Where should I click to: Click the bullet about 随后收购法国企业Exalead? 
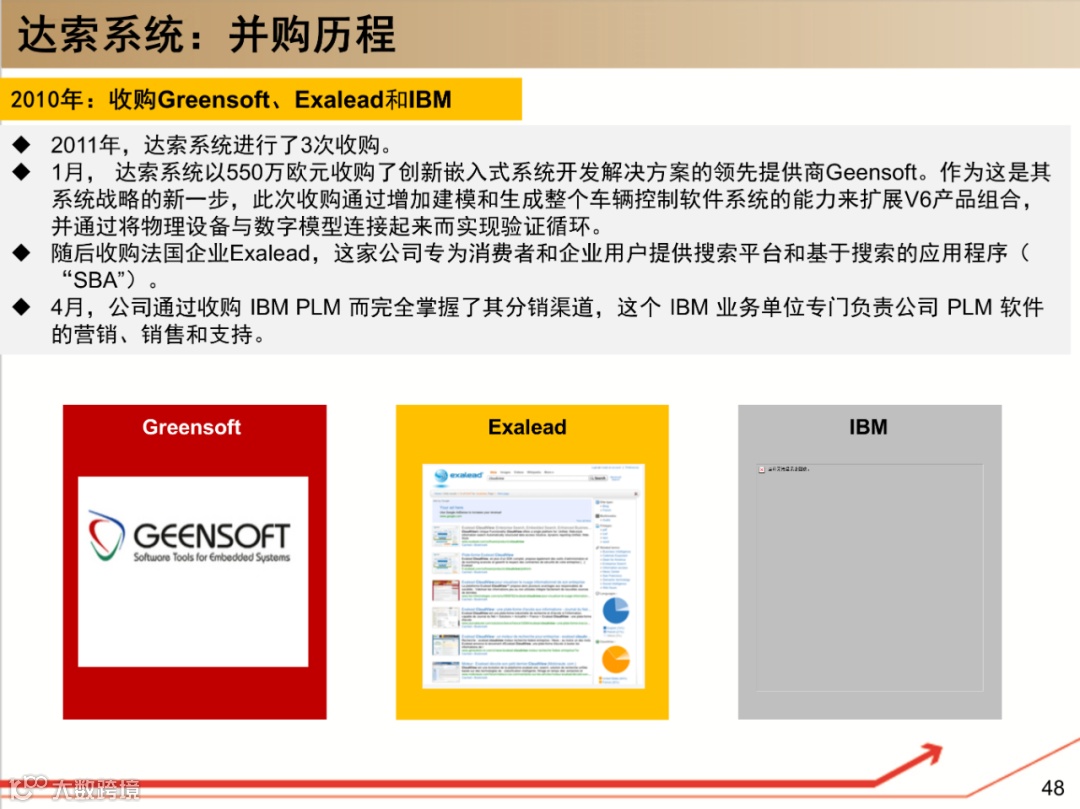pyautogui.click(x=541, y=266)
